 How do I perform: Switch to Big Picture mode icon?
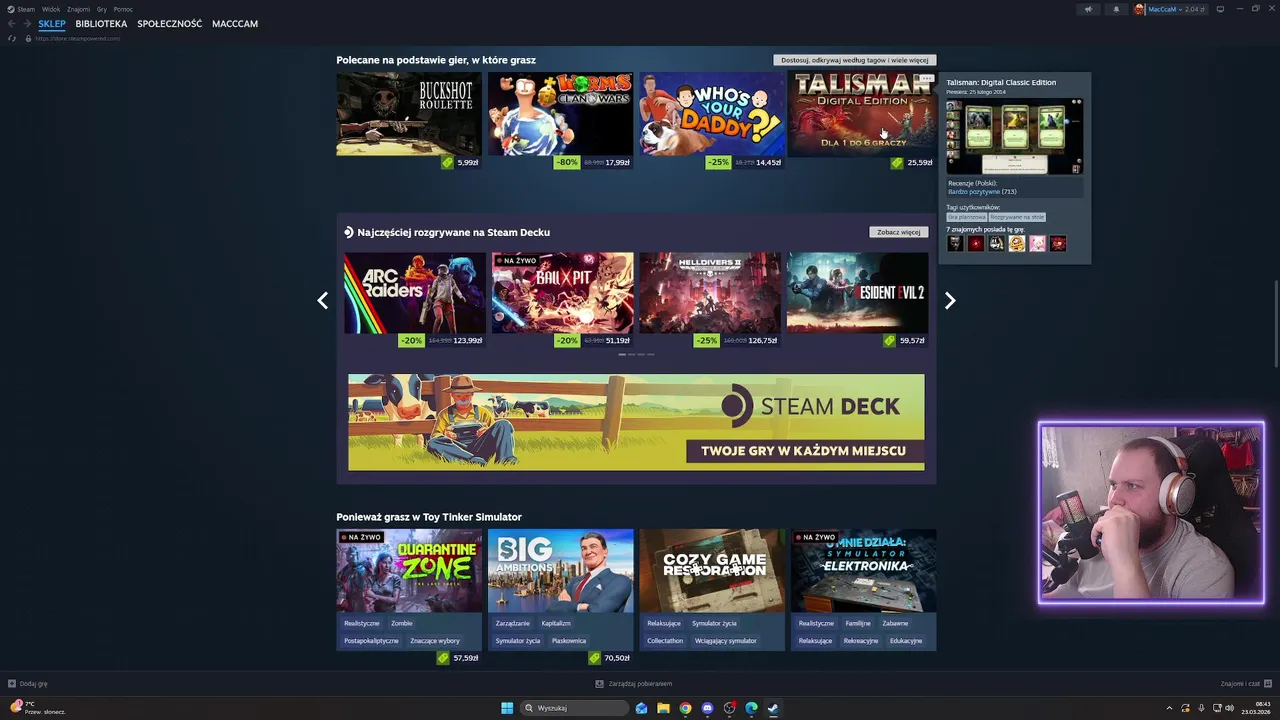(x=1220, y=9)
